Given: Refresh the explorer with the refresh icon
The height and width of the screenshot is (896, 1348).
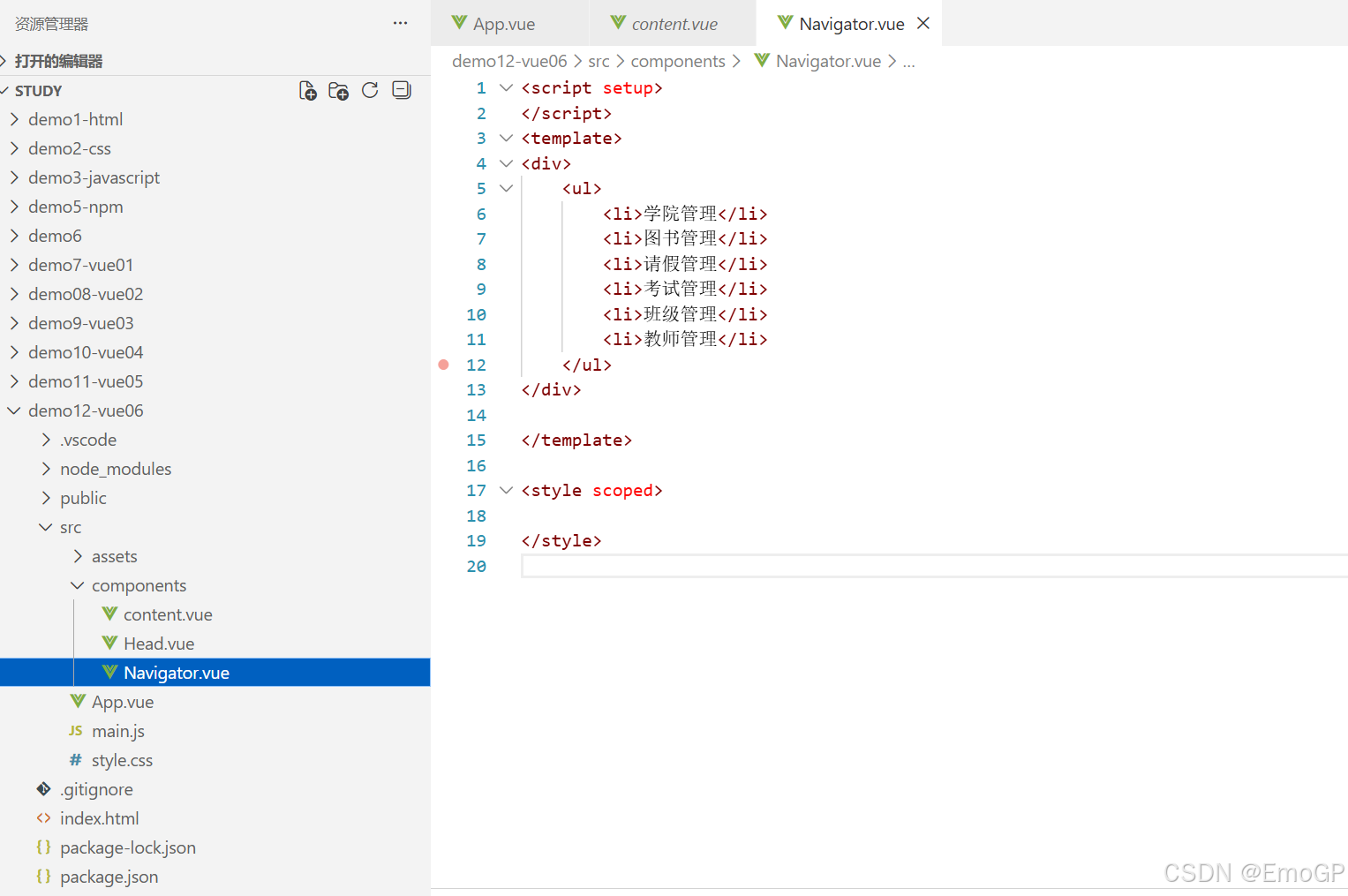Looking at the screenshot, I should [370, 90].
